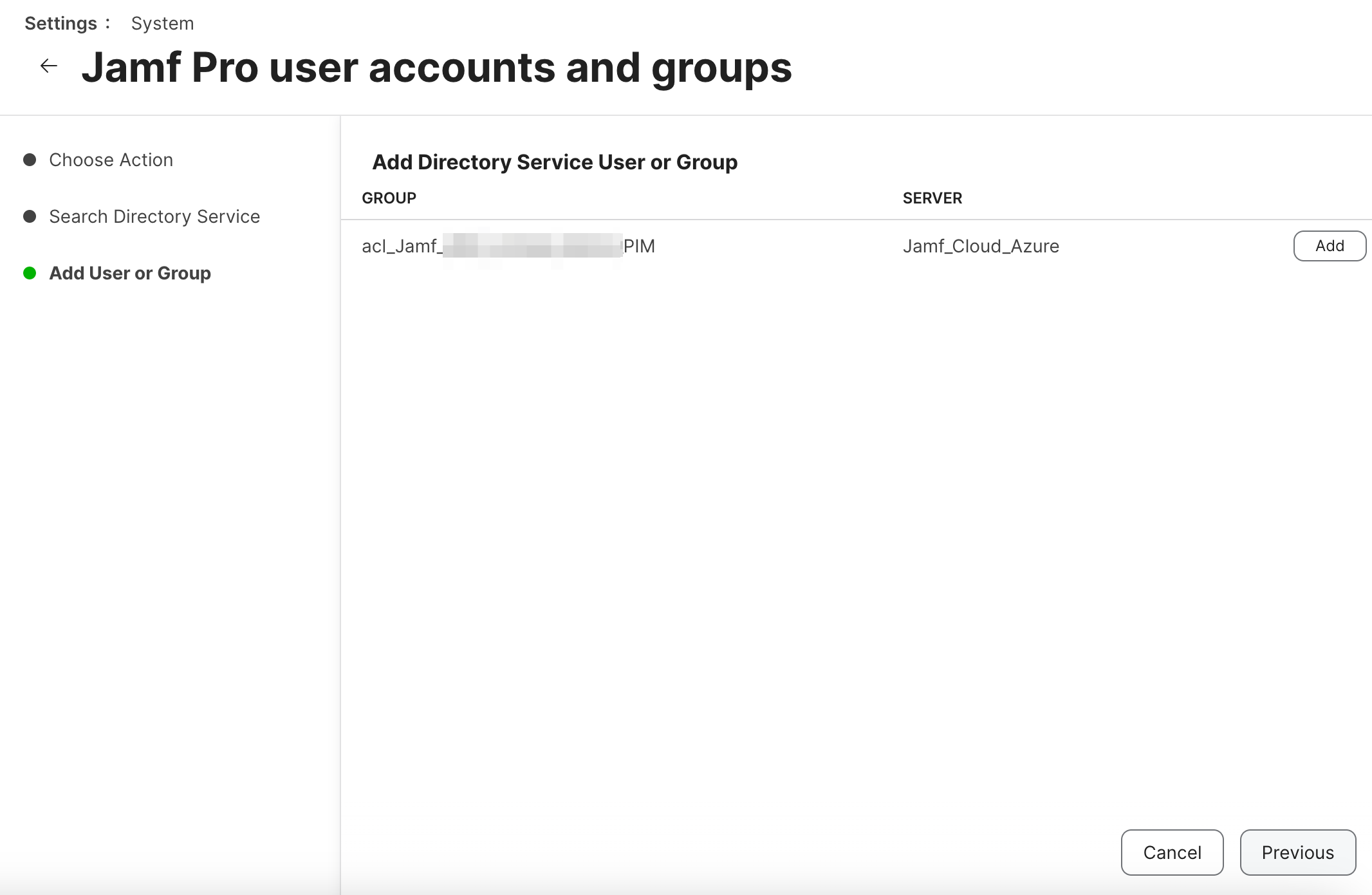Screen dimensions: 1372x895
Task: Click the Settings breadcrumb
Action: (x=60, y=24)
